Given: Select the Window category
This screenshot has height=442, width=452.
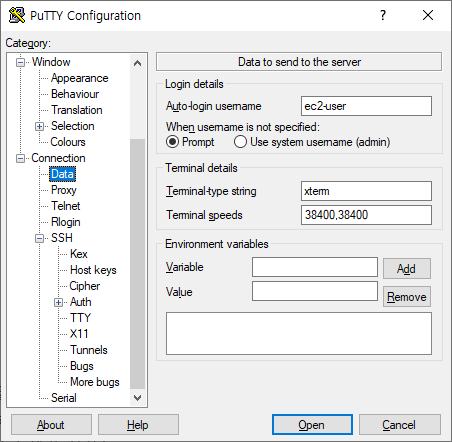Looking at the screenshot, I should coord(51,62).
